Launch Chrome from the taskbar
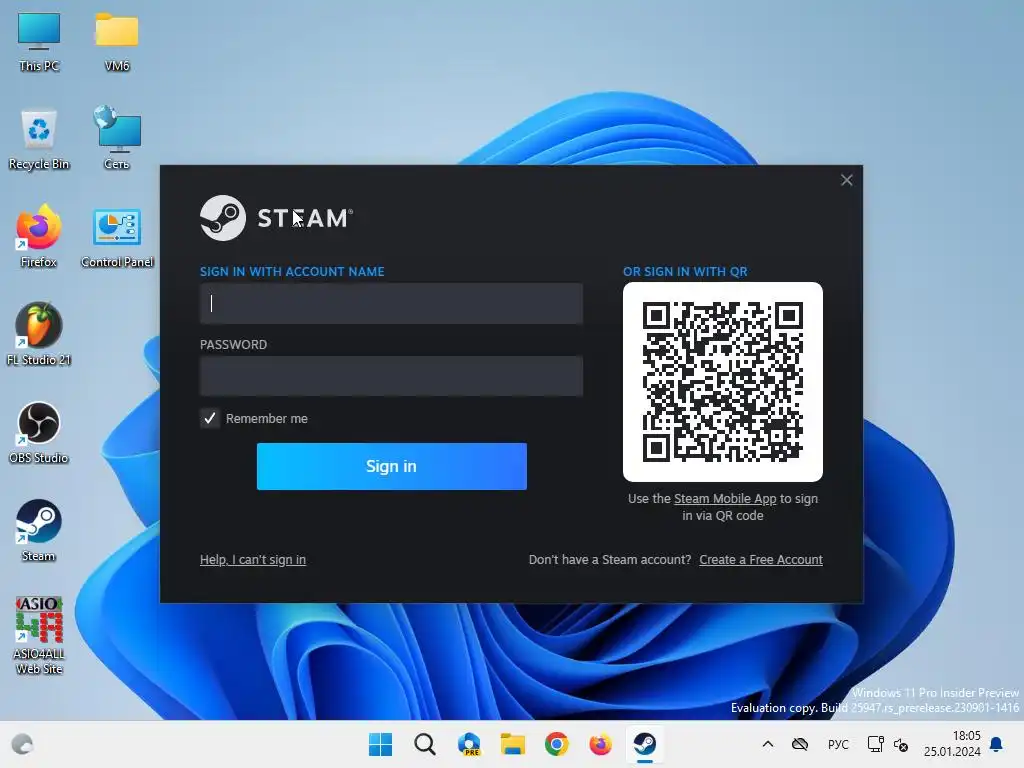Viewport: 1024px width, 768px height. coord(557,744)
